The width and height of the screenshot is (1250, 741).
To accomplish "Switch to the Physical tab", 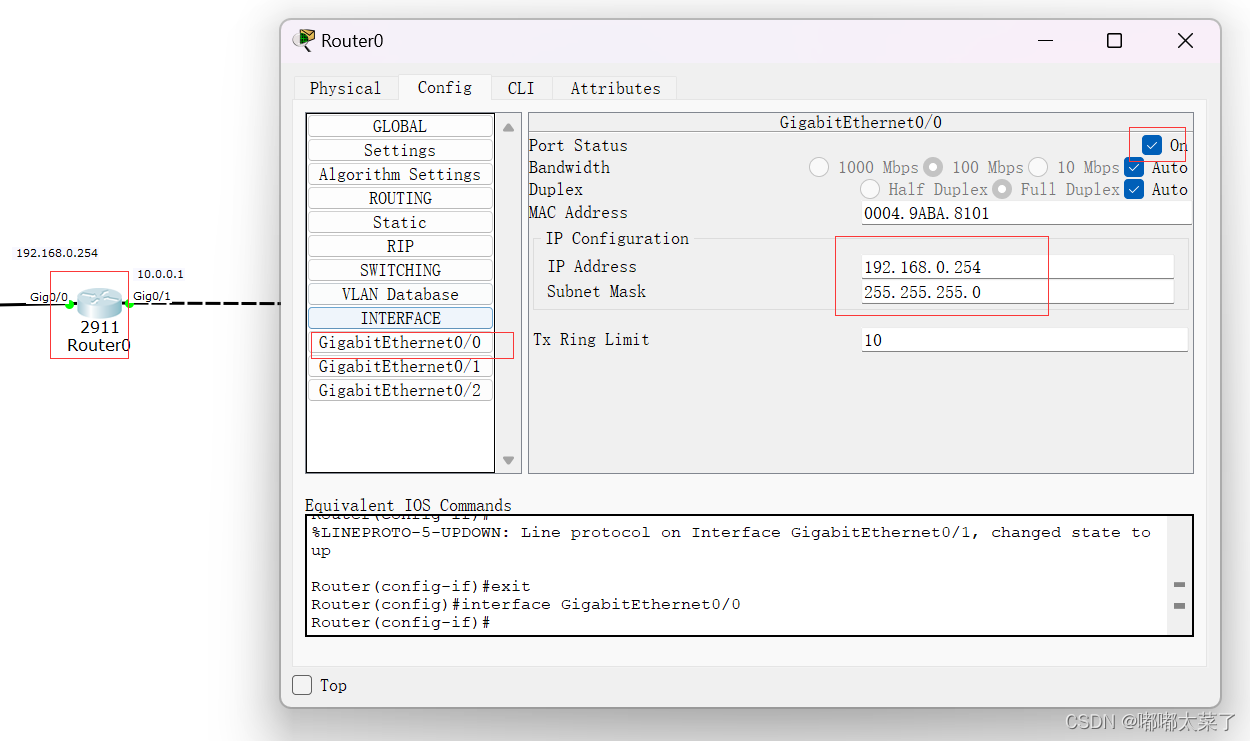I will click(x=345, y=88).
